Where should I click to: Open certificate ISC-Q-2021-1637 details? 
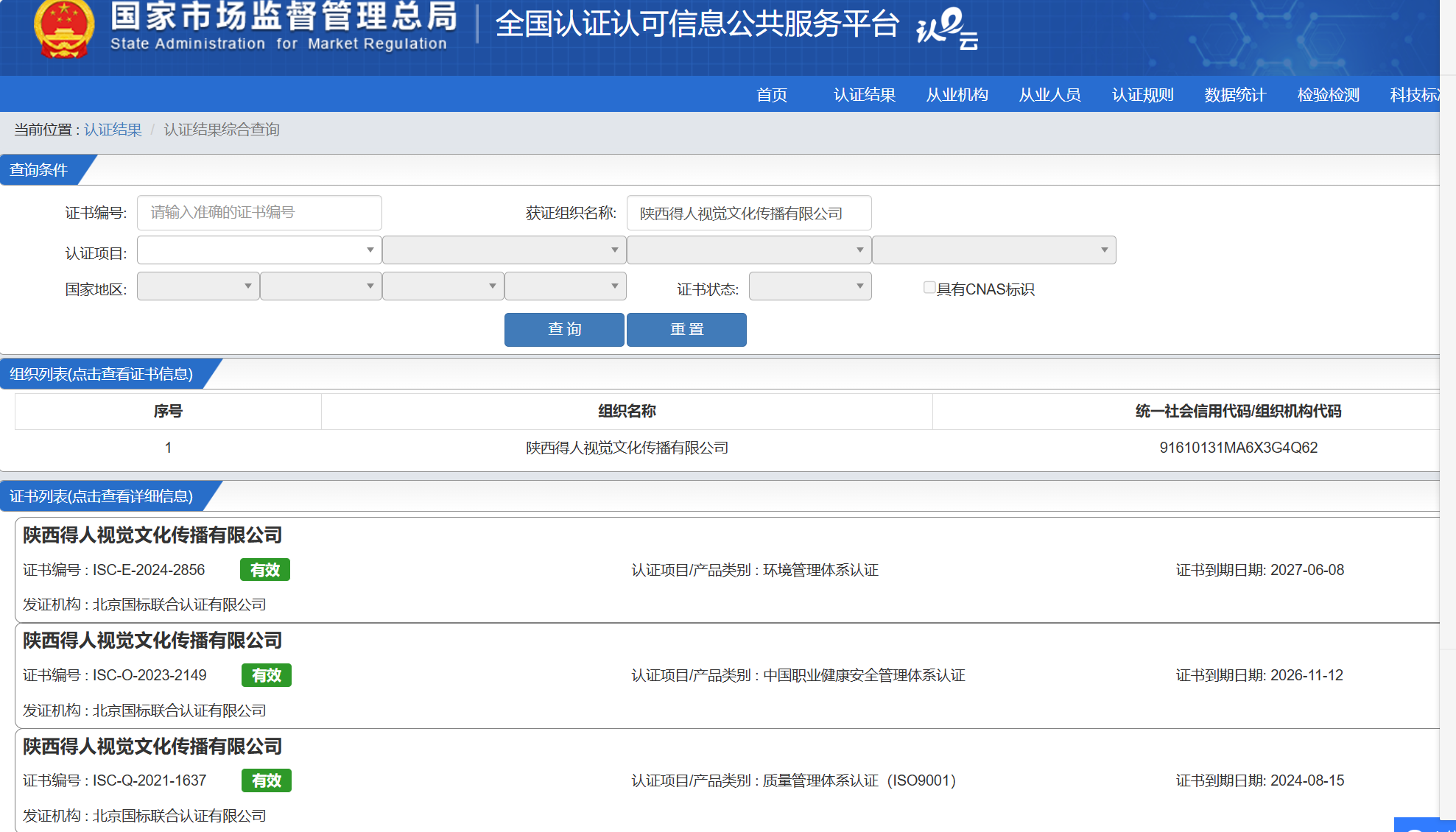point(728,780)
